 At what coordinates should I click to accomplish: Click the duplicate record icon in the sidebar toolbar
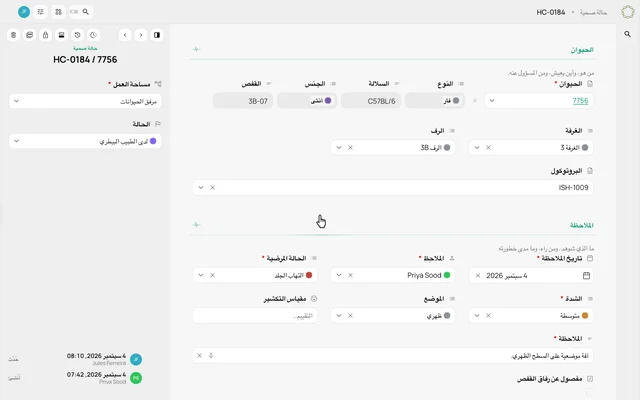point(29,35)
